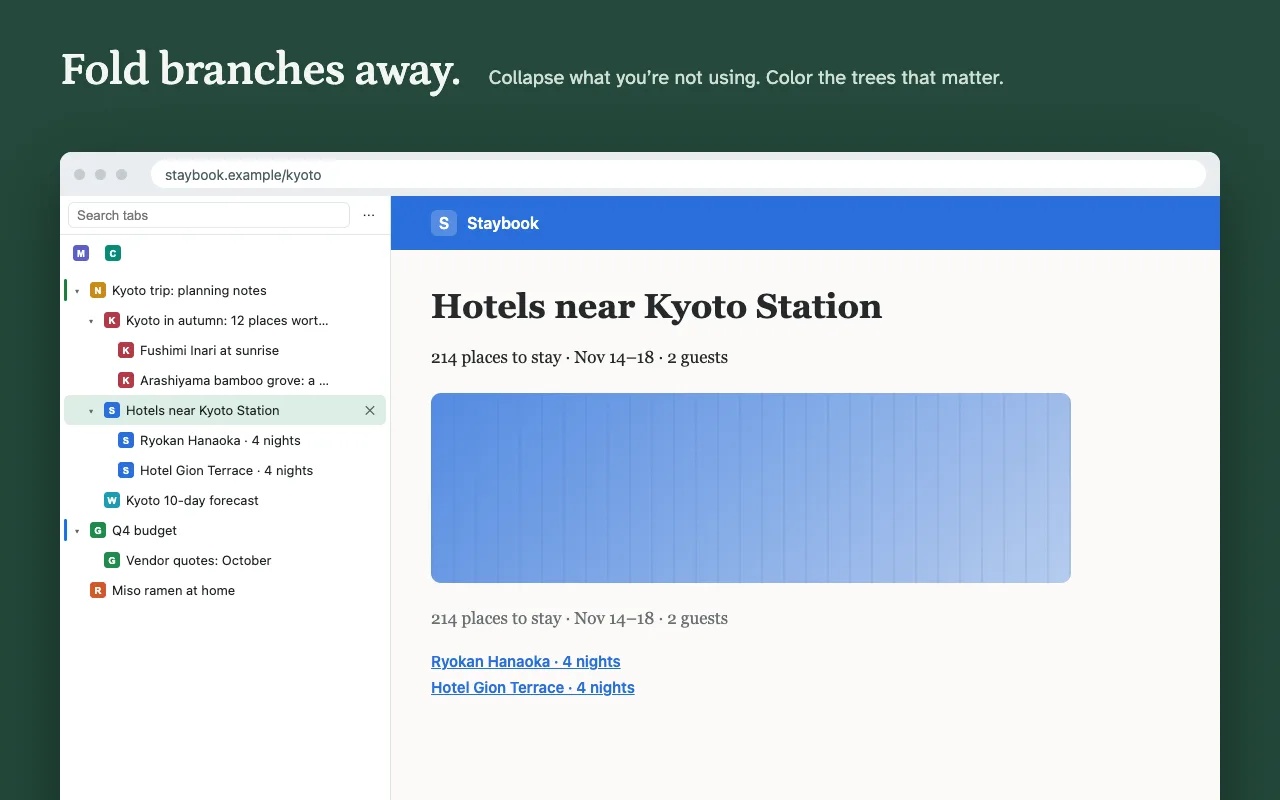Click the Fushimi Inari at sunrise favicon
The width and height of the screenshot is (1280, 800).
click(x=126, y=350)
